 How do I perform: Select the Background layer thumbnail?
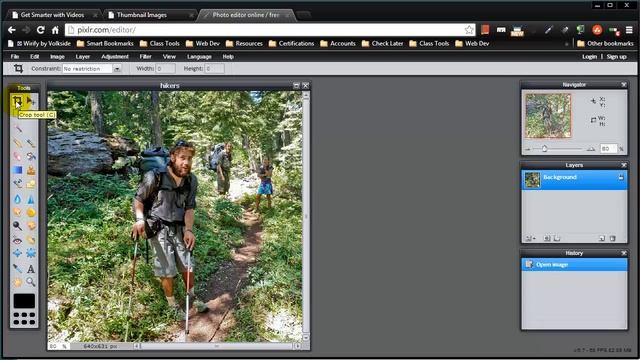pos(532,180)
